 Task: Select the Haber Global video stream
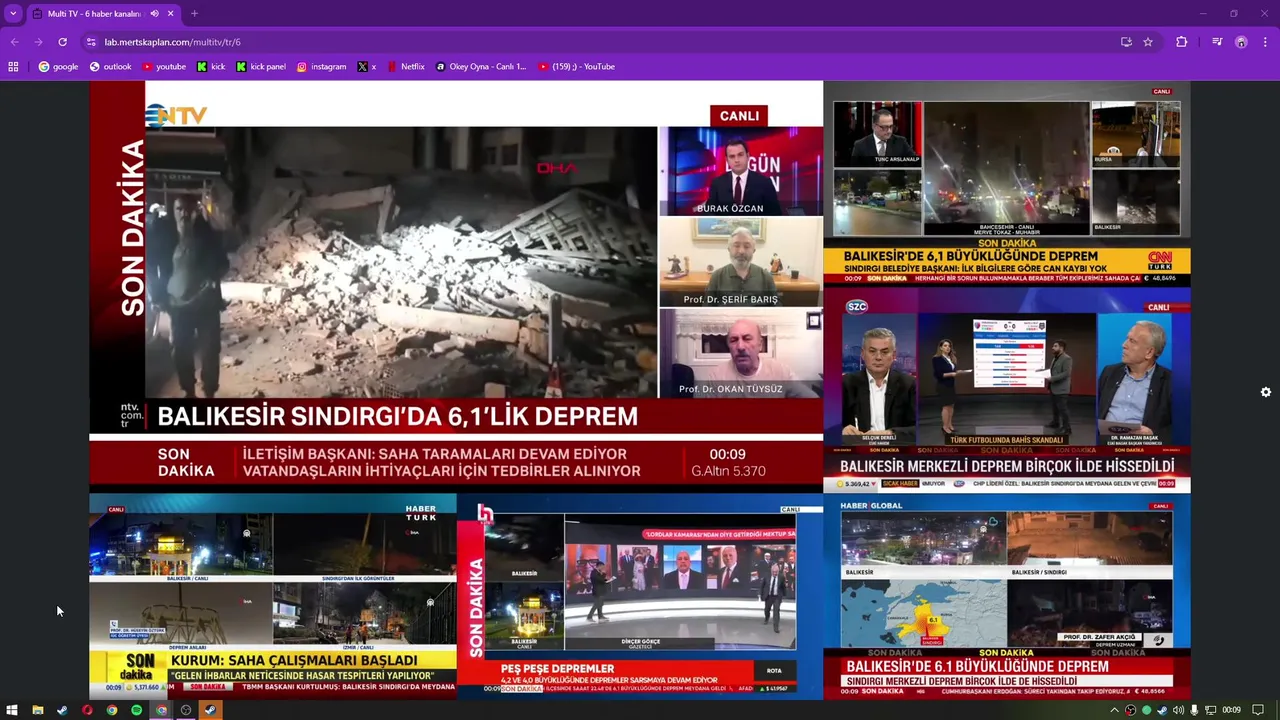coord(1007,596)
